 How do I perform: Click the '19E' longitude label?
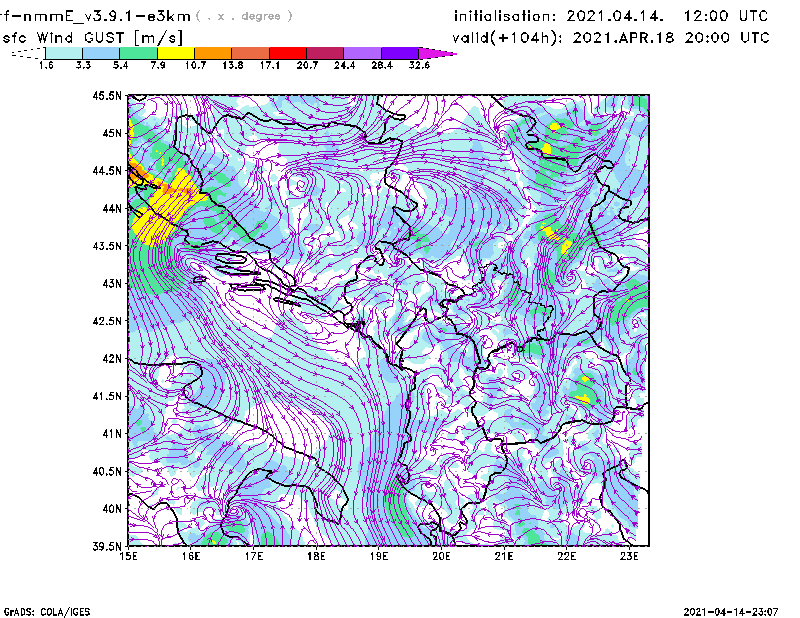(379, 556)
